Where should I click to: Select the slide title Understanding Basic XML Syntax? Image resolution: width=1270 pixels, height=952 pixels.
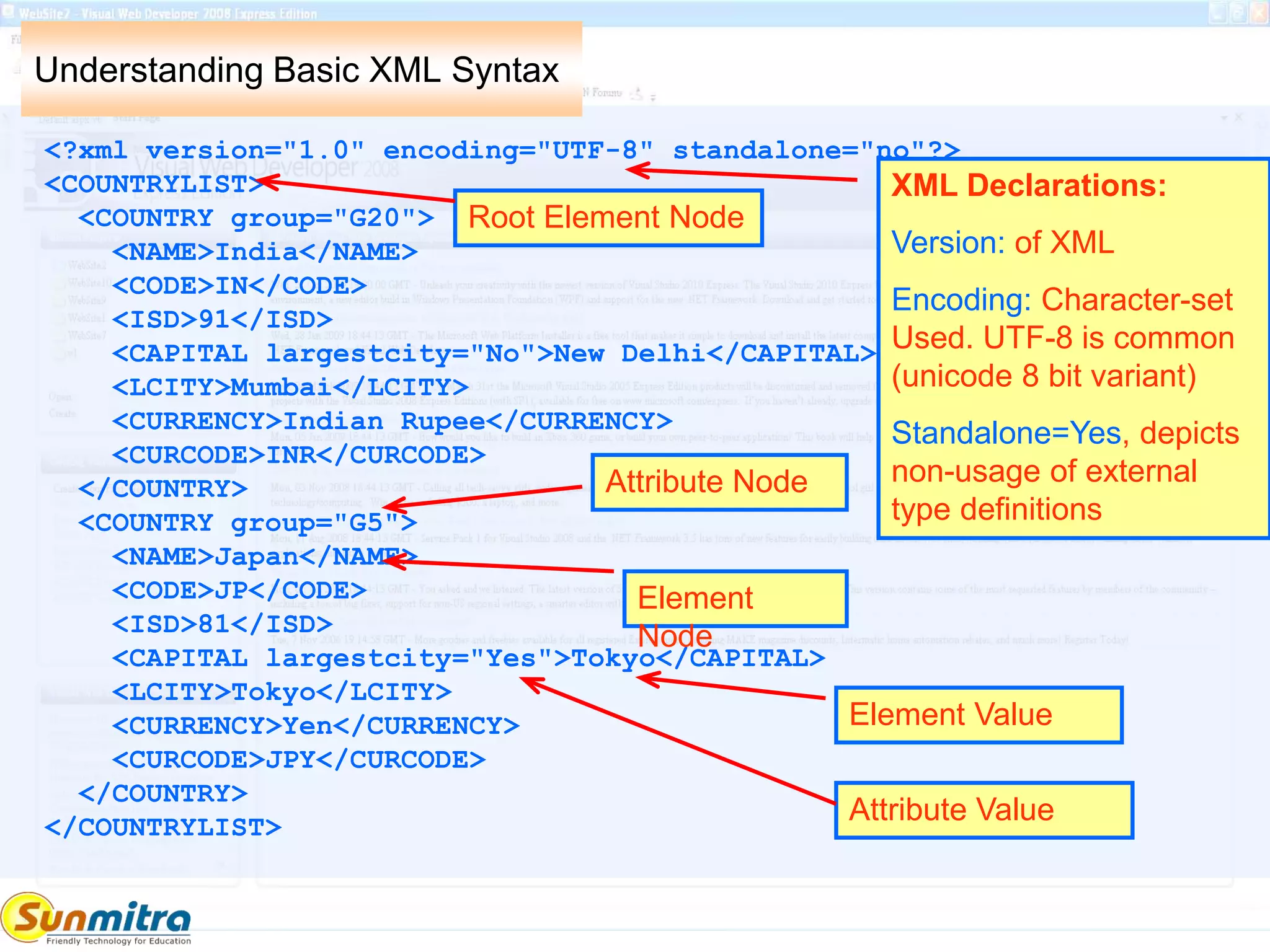coord(296,71)
